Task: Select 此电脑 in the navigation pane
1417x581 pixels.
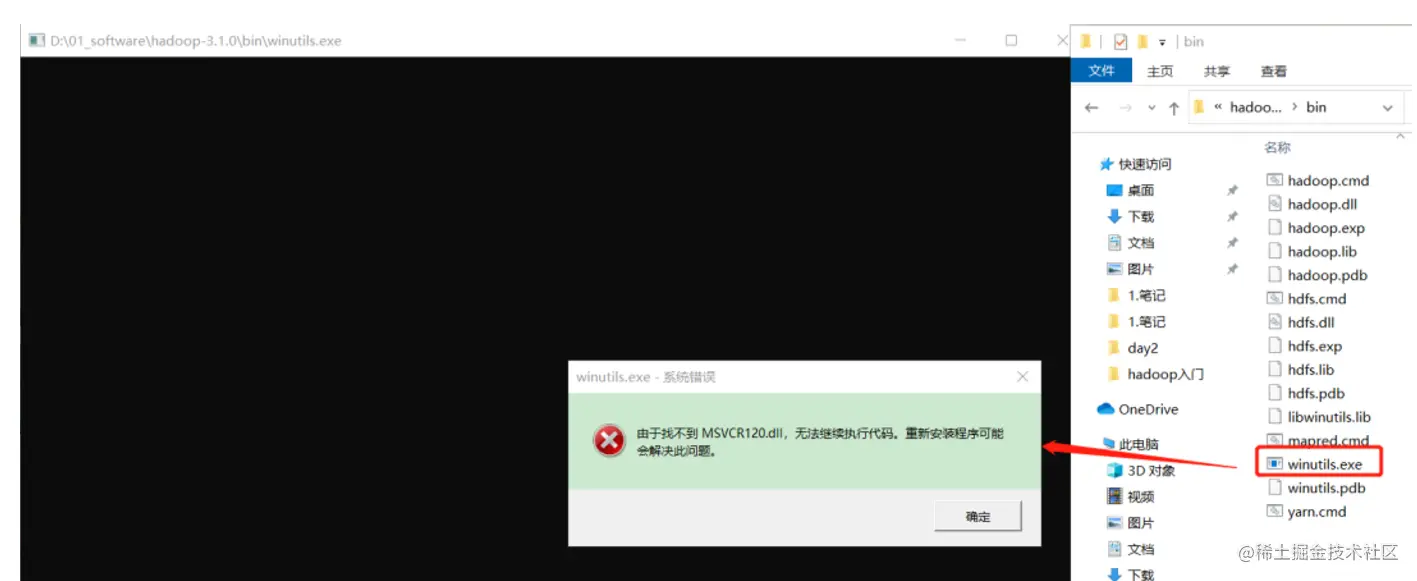Action: point(1138,444)
